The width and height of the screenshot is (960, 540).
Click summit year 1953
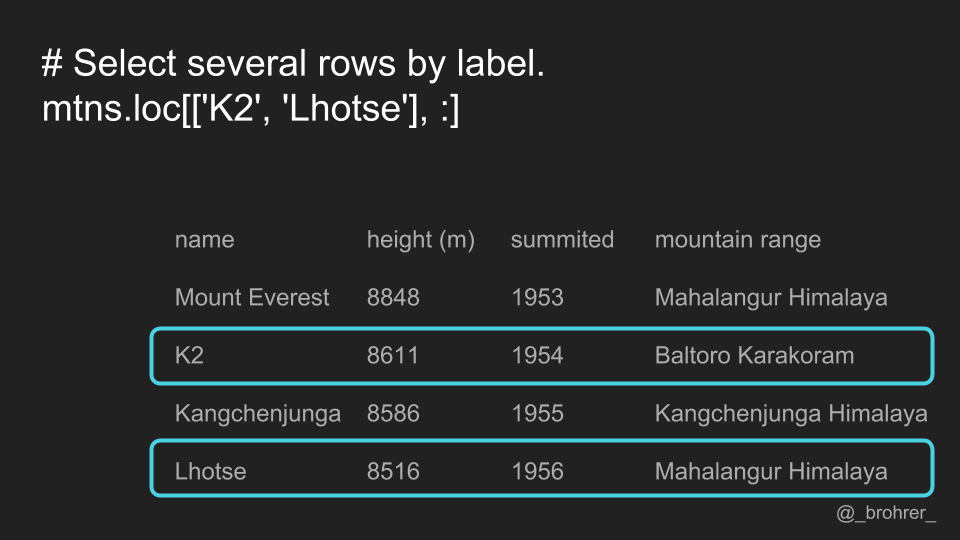(x=537, y=298)
